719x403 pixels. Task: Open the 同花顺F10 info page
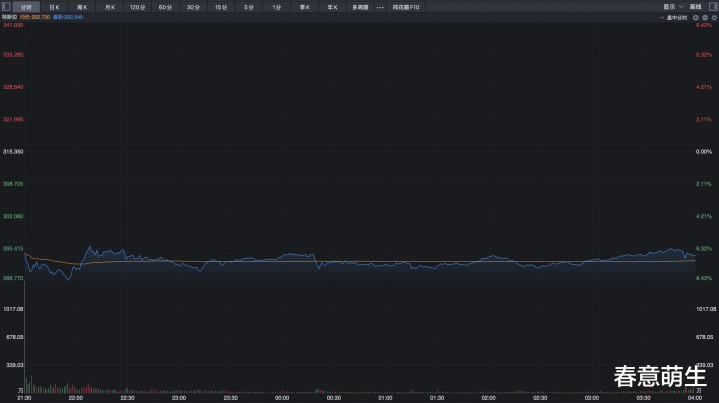[406, 7]
